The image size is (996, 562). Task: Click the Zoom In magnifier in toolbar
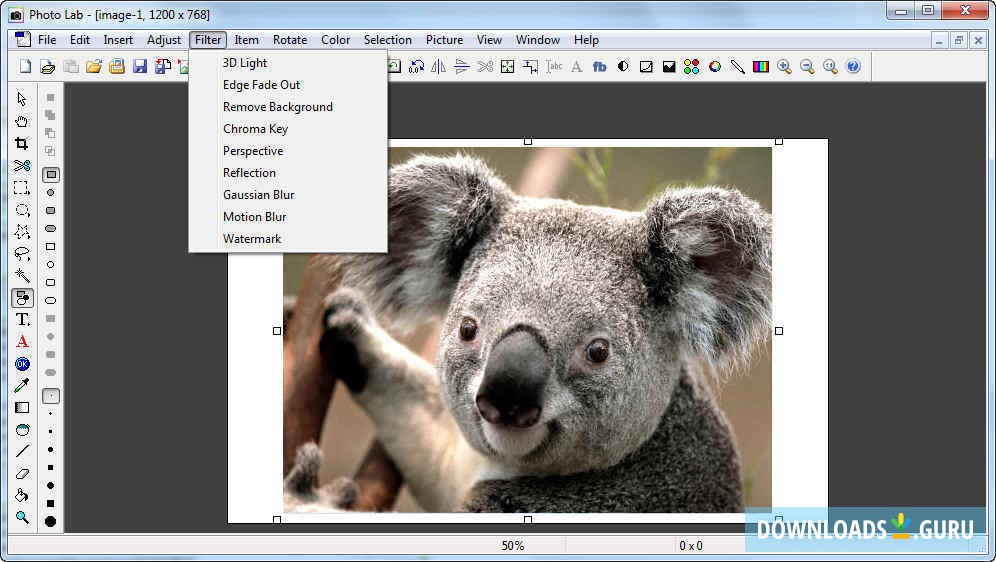[785, 67]
